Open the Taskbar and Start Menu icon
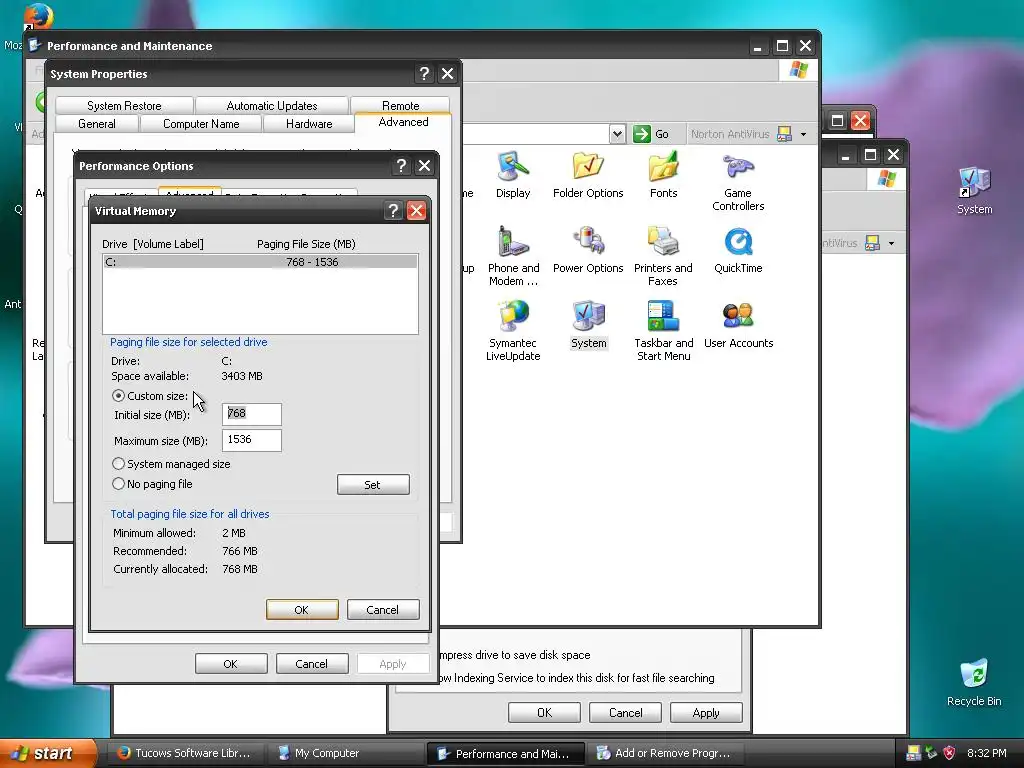1024x768 pixels. [x=664, y=330]
